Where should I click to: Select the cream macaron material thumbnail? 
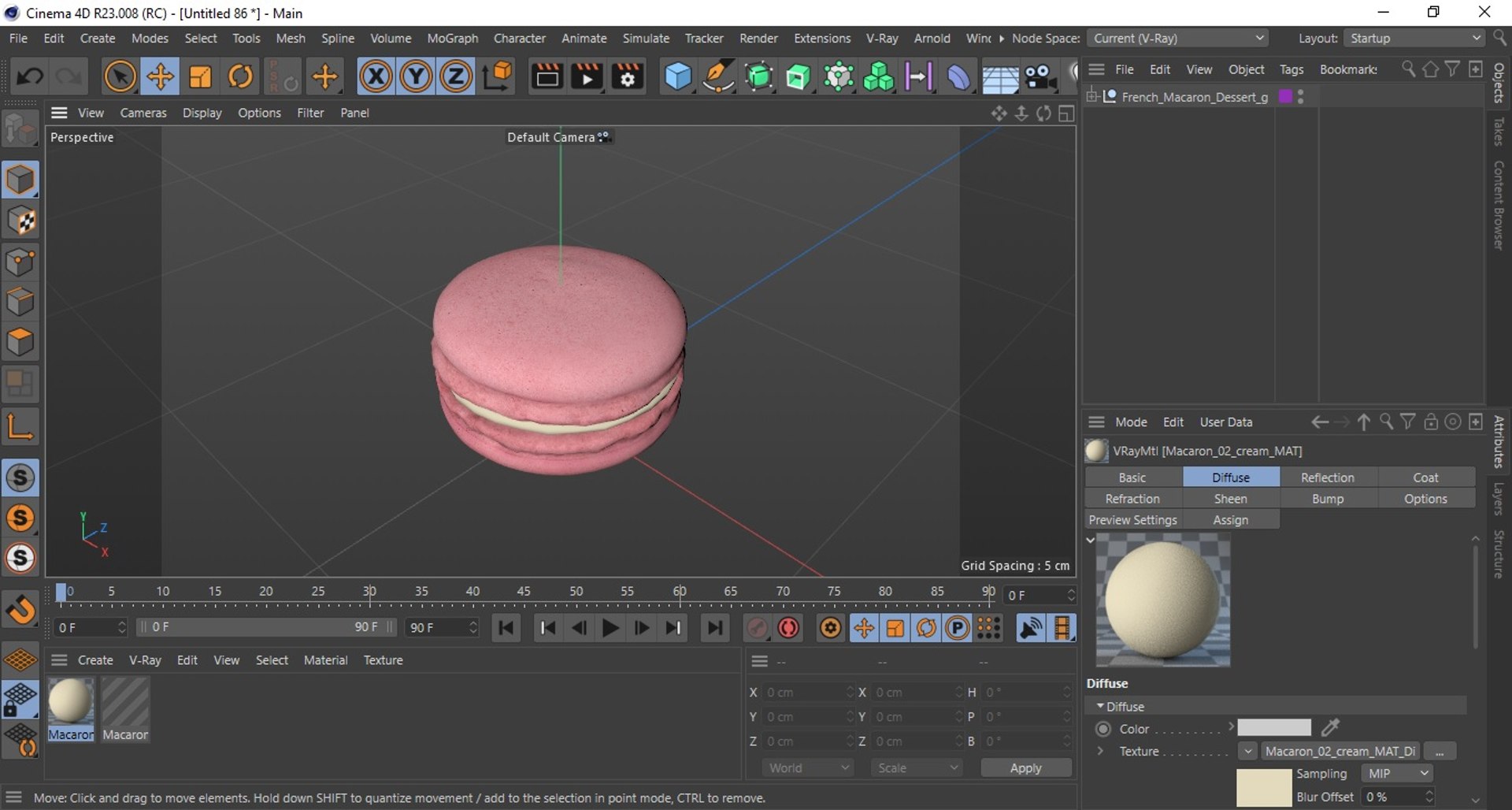point(71,709)
